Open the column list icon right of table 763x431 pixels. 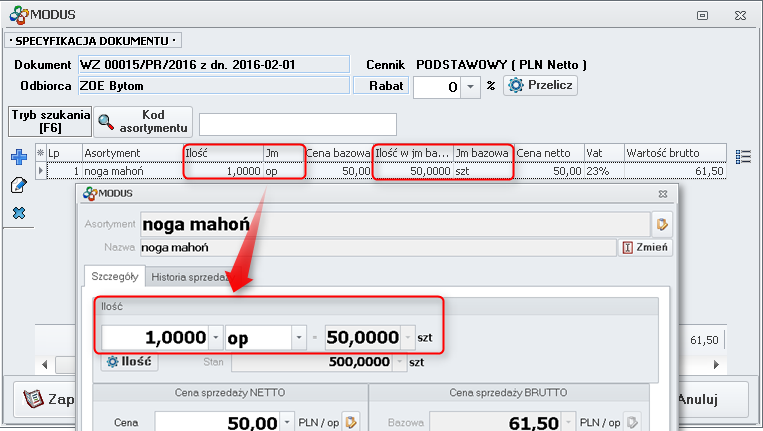[742, 156]
